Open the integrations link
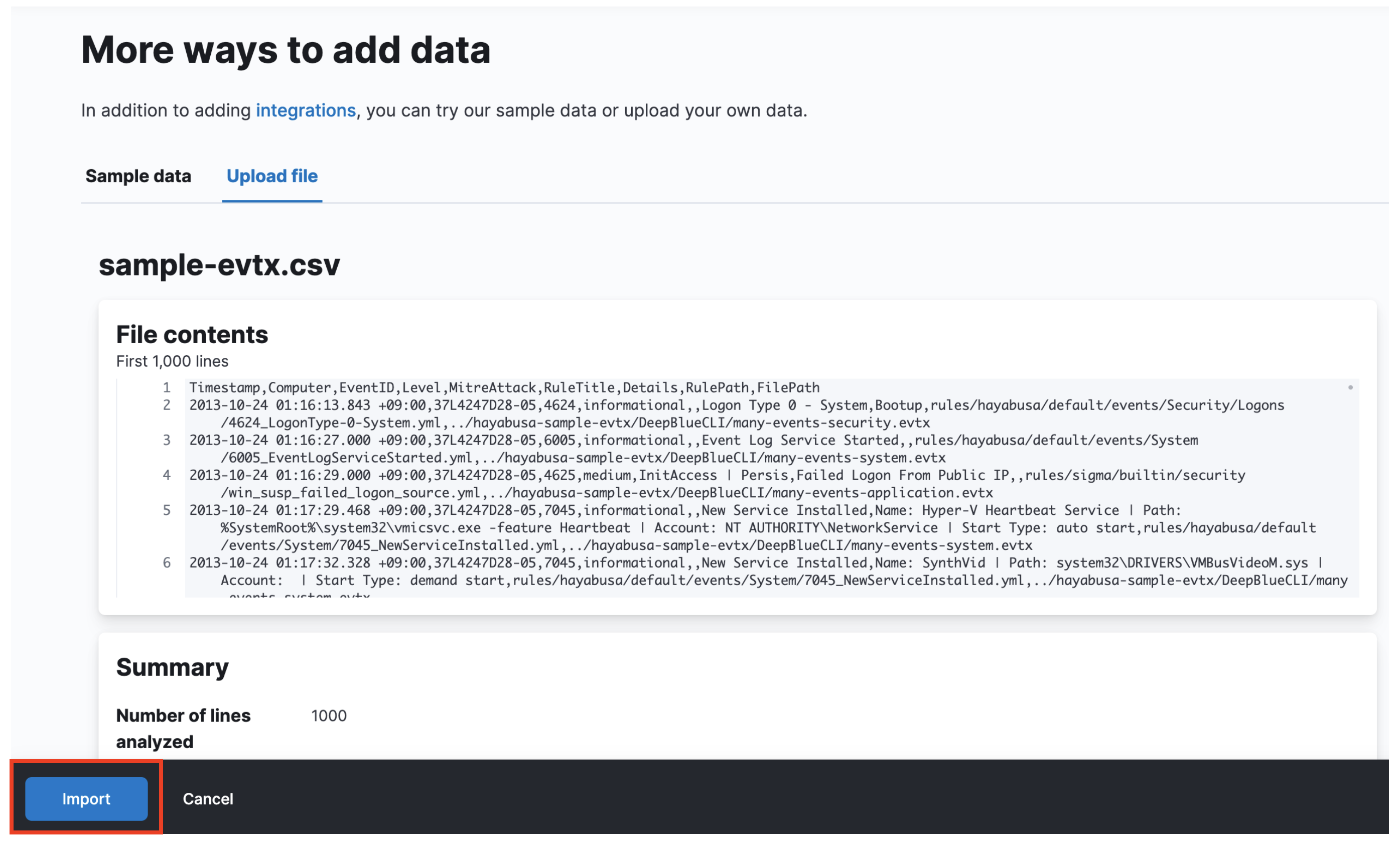This screenshot has width=1400, height=845. 306,110
